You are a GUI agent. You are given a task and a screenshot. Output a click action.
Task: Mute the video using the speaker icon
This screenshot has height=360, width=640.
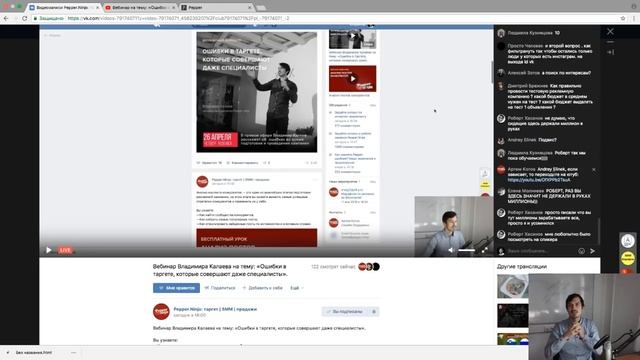coord(451,250)
